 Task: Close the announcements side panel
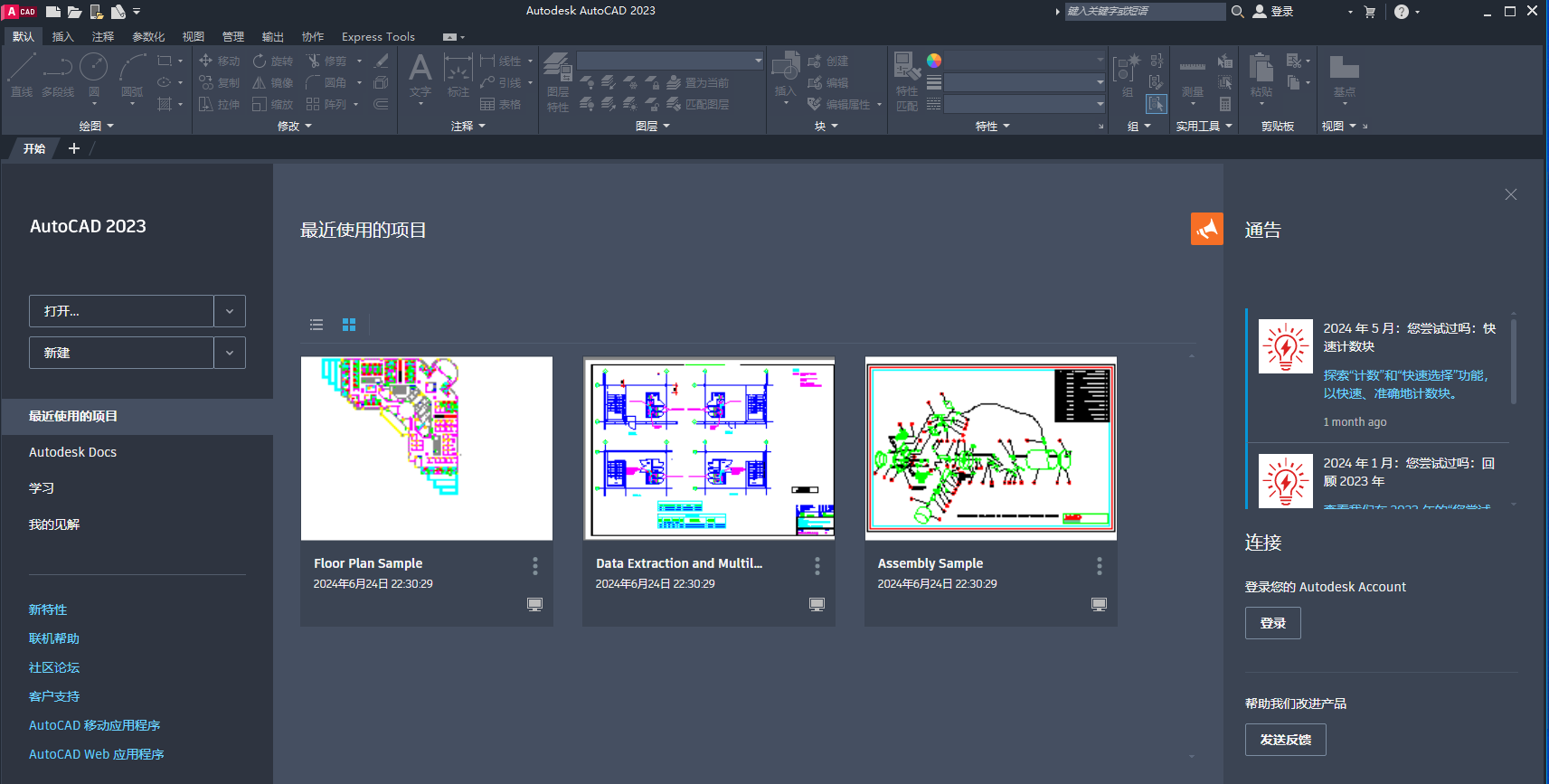point(1511,194)
